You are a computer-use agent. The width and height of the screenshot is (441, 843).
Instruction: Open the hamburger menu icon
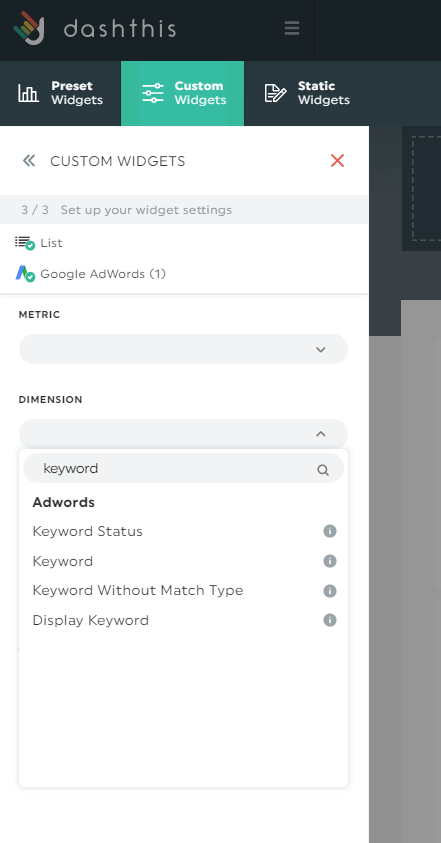pyautogui.click(x=292, y=28)
